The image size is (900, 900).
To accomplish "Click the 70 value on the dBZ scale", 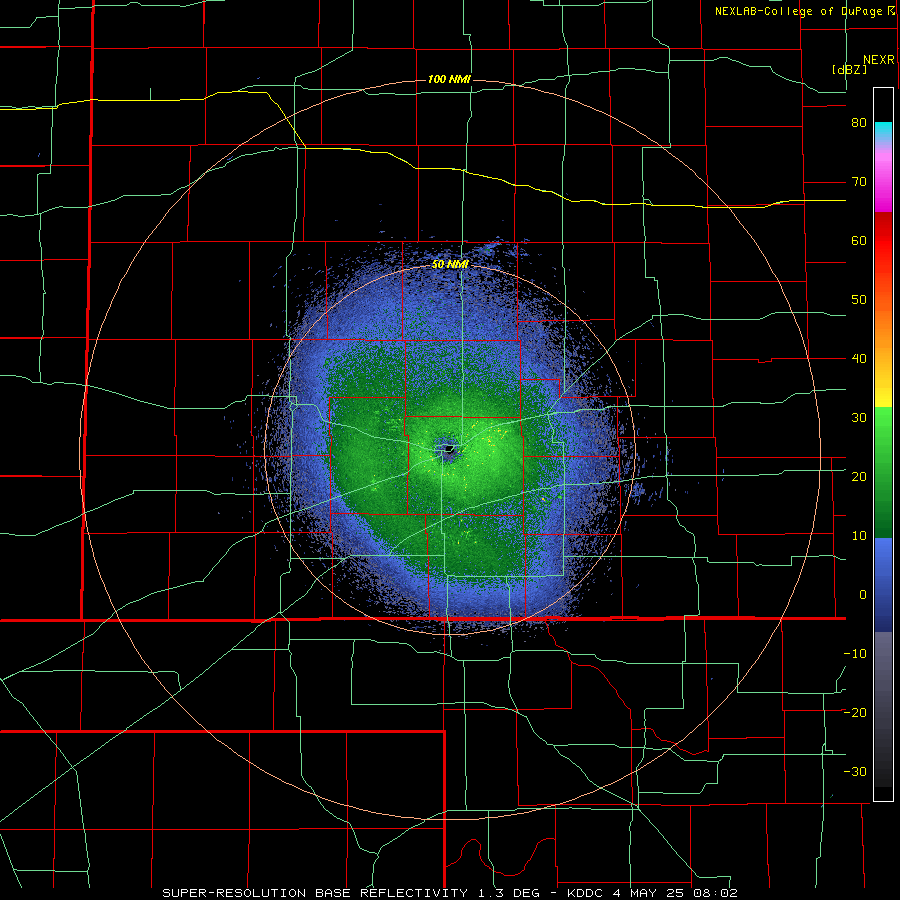I will click(x=859, y=182).
